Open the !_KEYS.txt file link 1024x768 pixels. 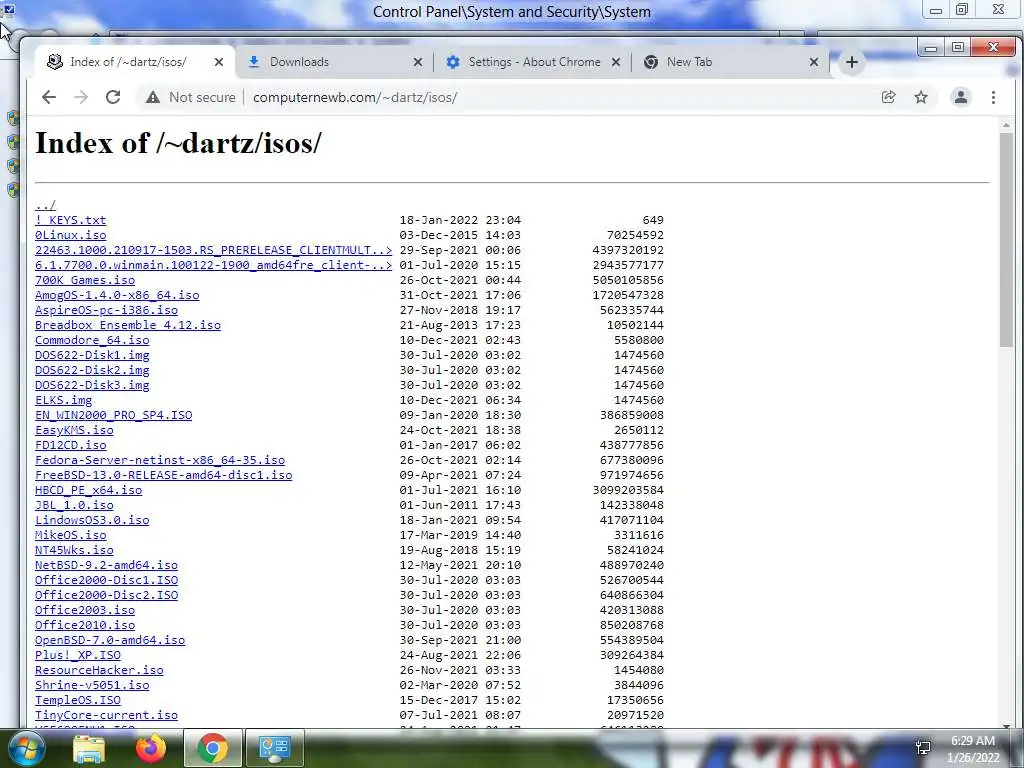pyautogui.click(x=71, y=220)
